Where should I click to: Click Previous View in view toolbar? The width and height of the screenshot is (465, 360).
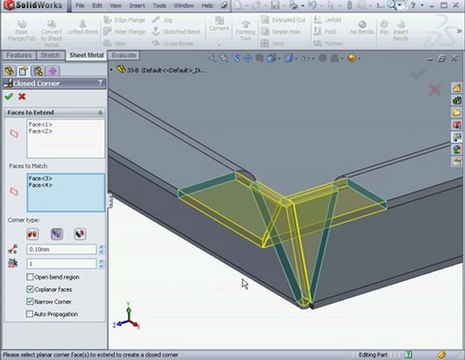click(x=236, y=58)
